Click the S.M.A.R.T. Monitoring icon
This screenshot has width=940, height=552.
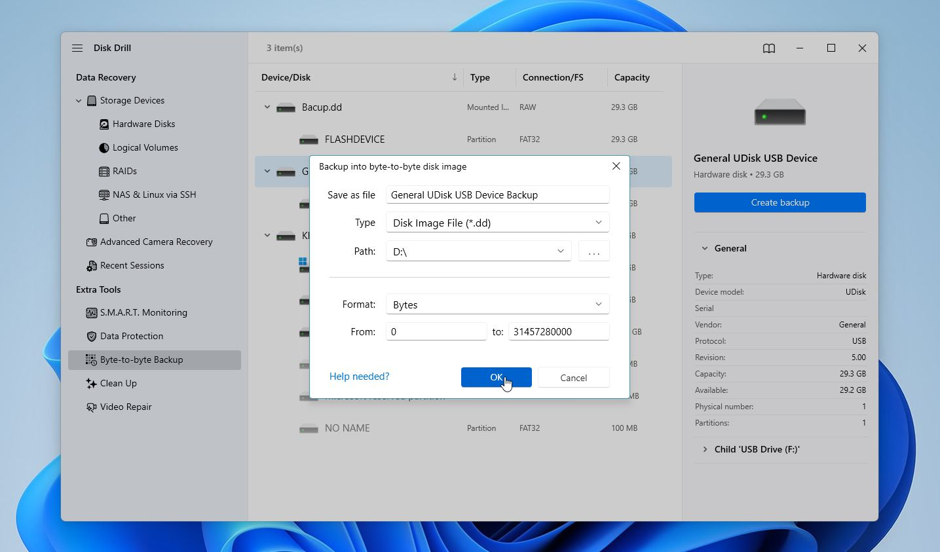pos(91,313)
